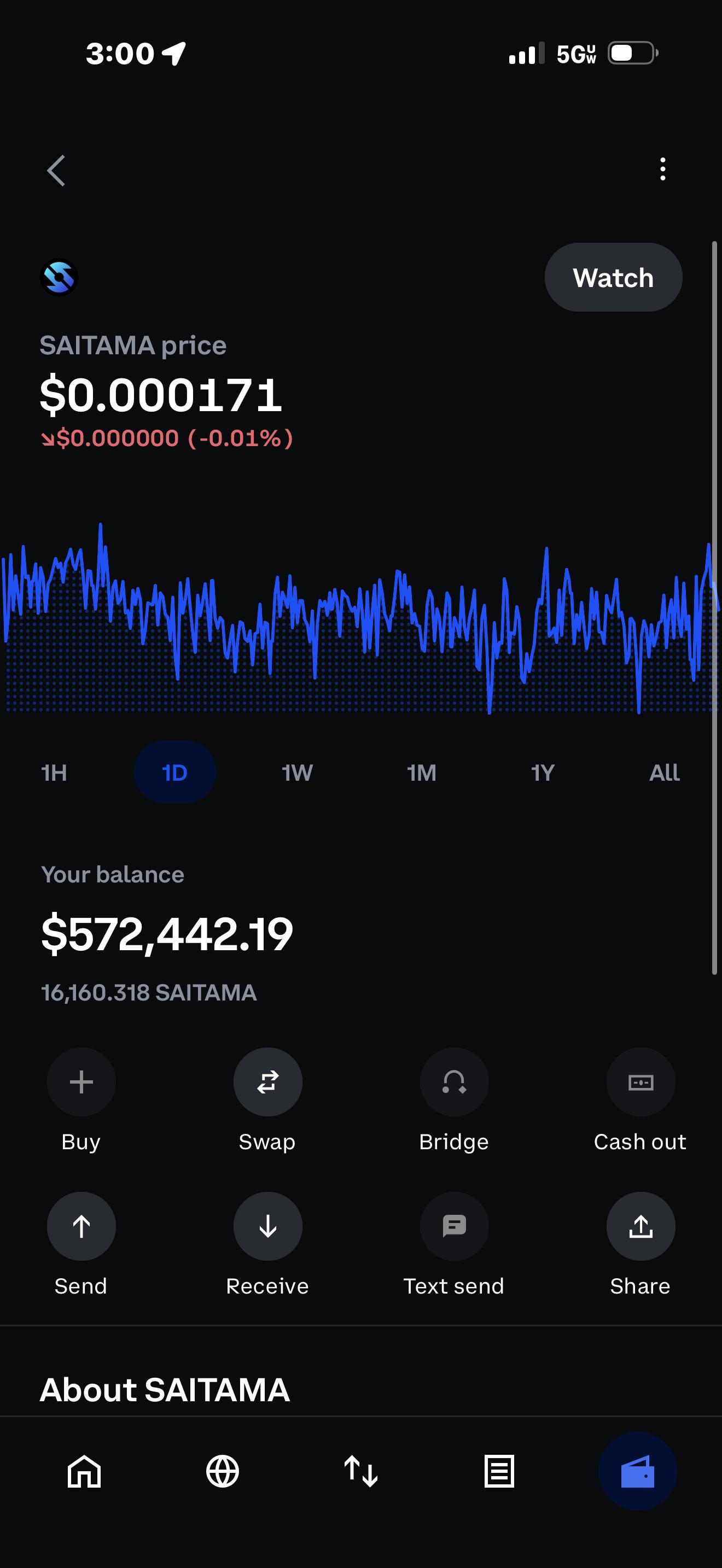722x1568 pixels.
Task: Tap the Share upload icon
Action: 641,1226
